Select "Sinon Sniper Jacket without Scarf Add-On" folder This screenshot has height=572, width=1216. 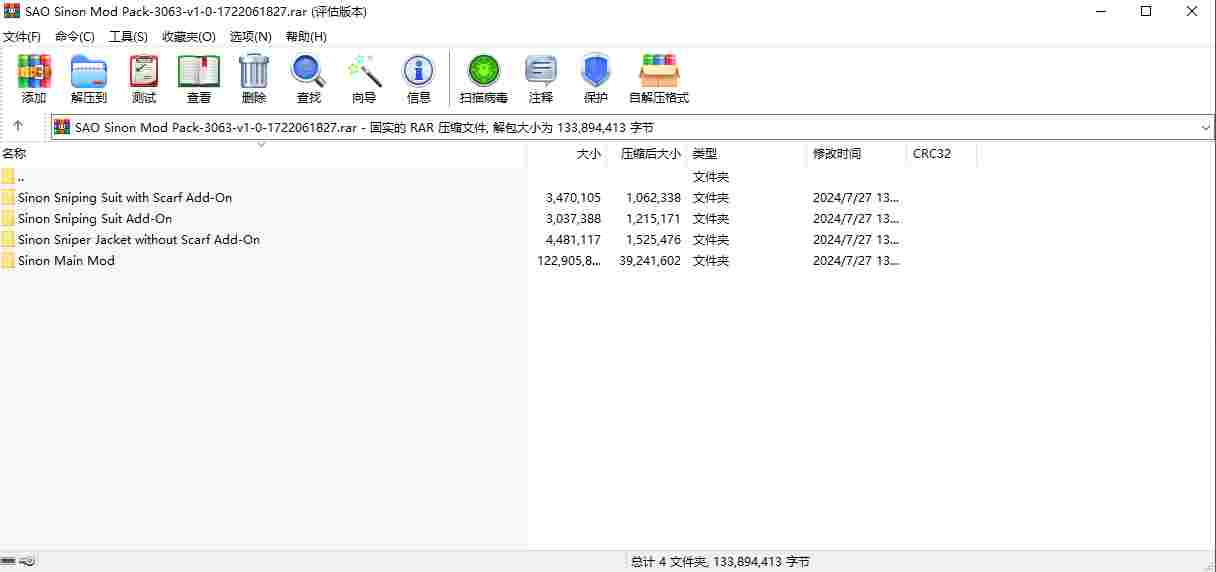click(139, 240)
